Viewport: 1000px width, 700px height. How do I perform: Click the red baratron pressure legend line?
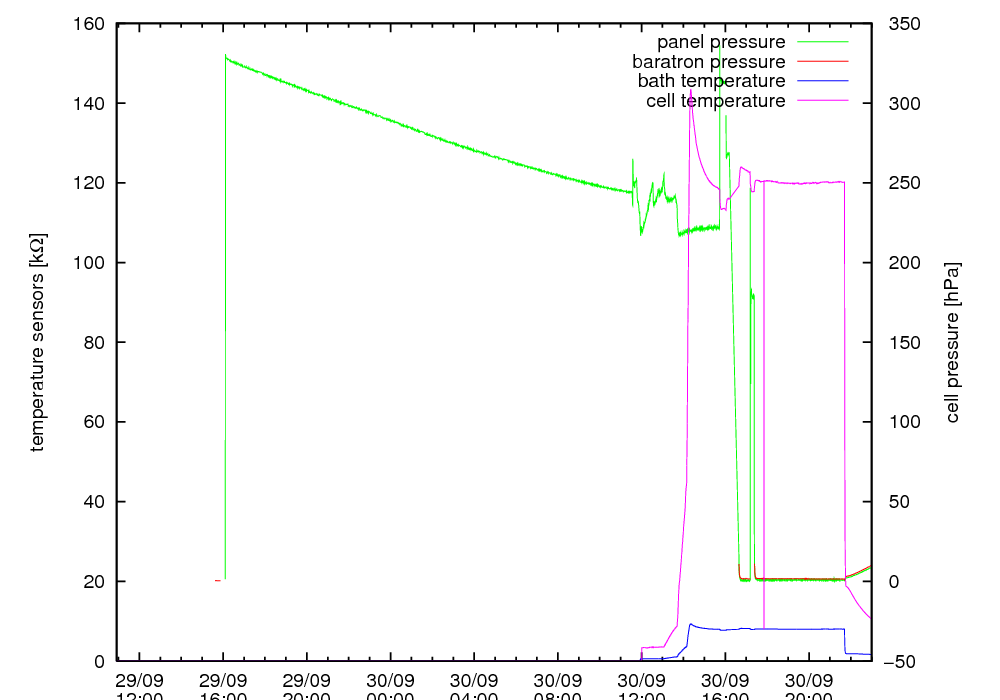820,62
